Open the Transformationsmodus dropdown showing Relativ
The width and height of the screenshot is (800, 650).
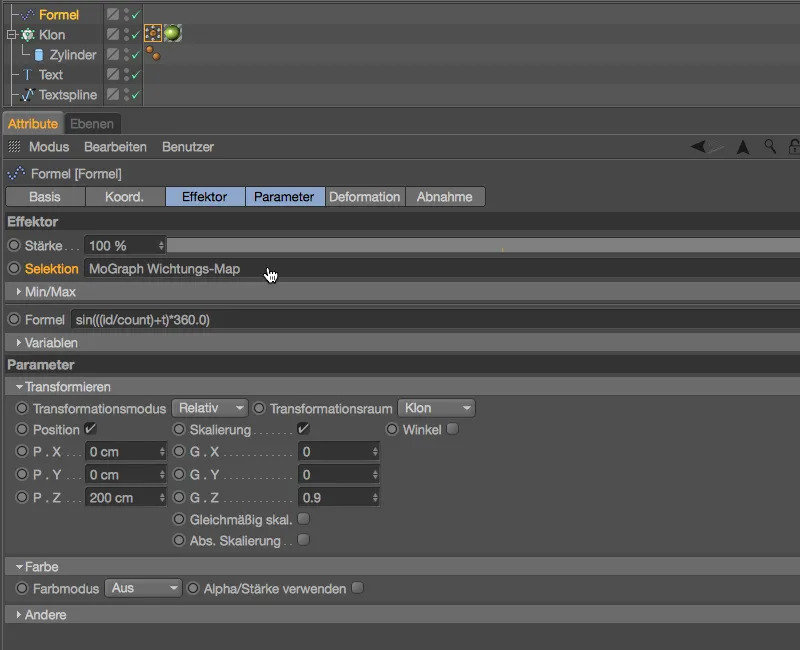pyautogui.click(x=209, y=408)
